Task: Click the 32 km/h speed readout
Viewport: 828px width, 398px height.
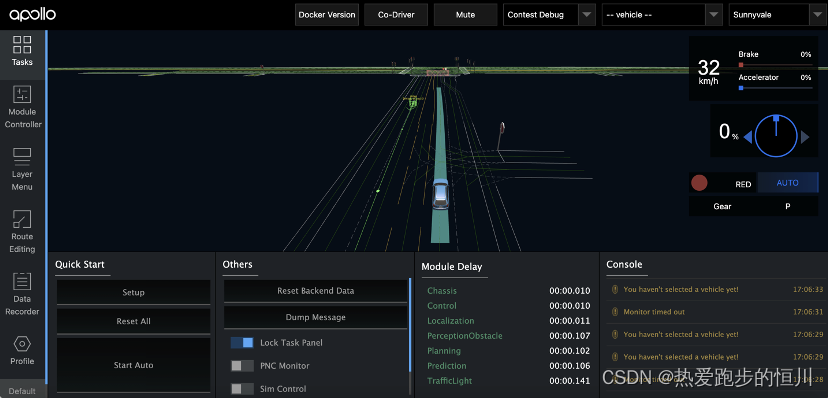Action: tap(709, 72)
